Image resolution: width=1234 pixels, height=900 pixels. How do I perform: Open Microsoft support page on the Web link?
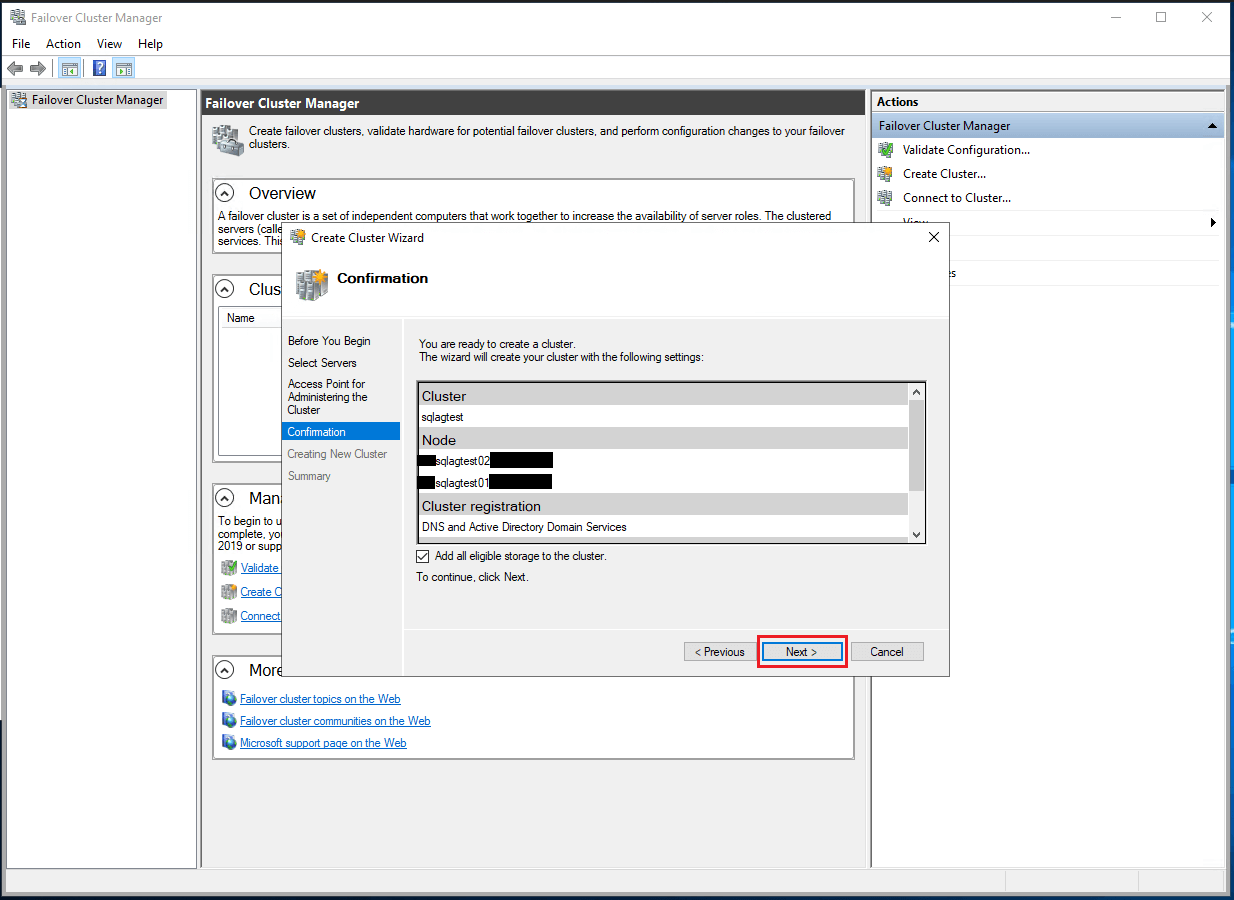(x=323, y=743)
